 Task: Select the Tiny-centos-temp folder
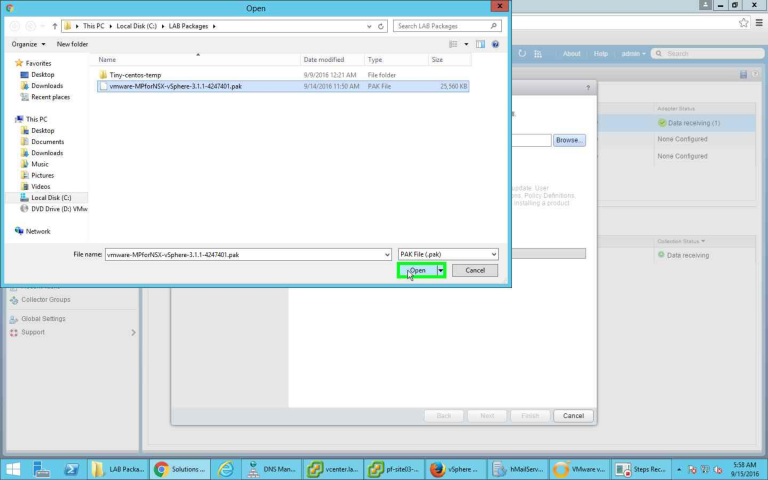point(135,75)
